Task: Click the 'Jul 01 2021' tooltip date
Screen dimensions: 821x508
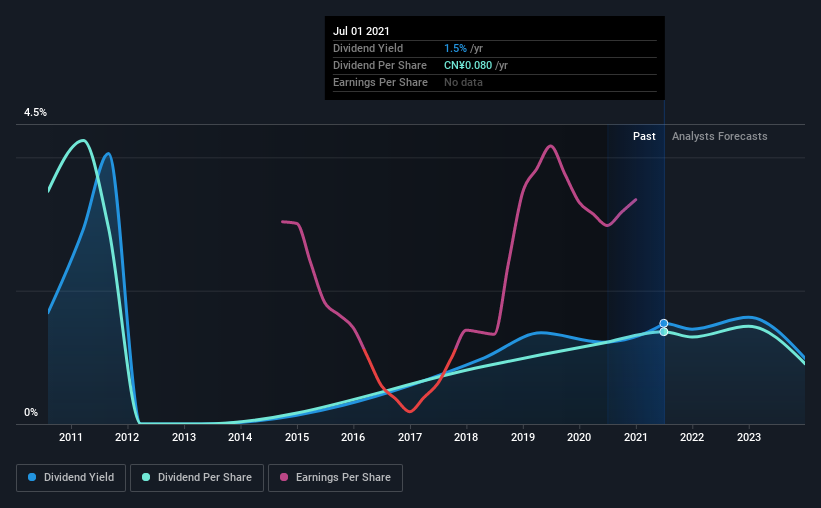Action: pyautogui.click(x=361, y=31)
